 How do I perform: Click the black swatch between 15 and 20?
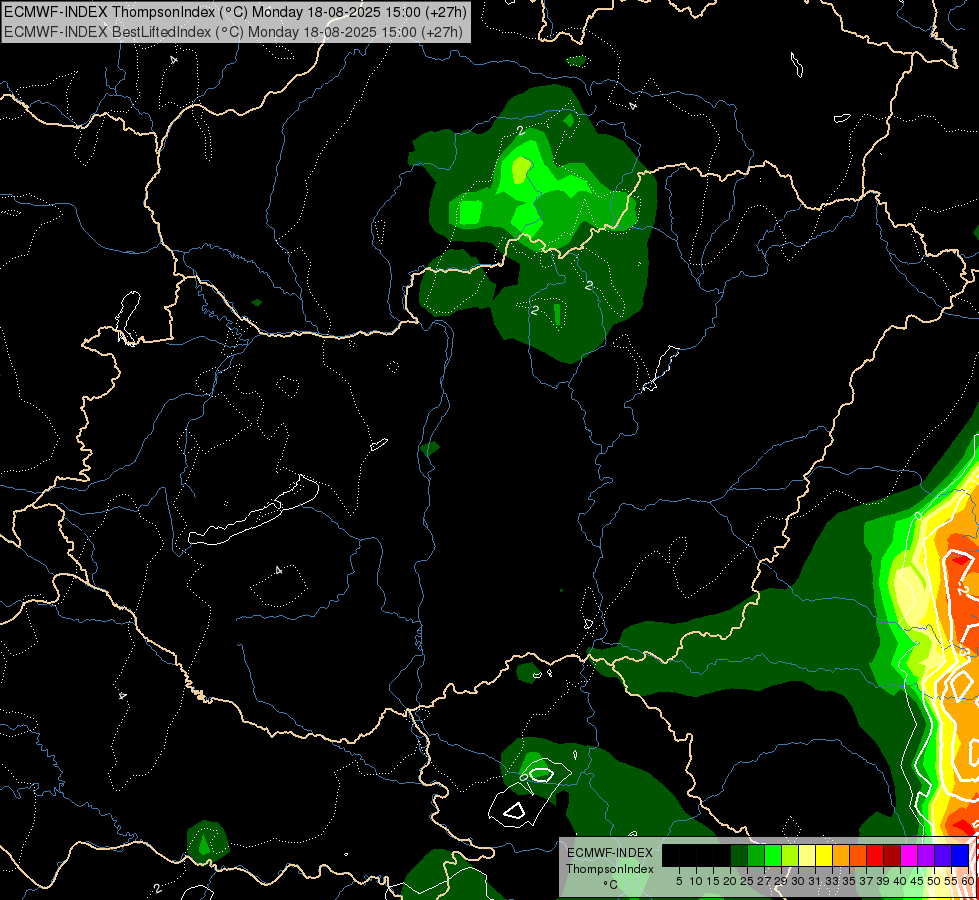pyautogui.click(x=722, y=855)
